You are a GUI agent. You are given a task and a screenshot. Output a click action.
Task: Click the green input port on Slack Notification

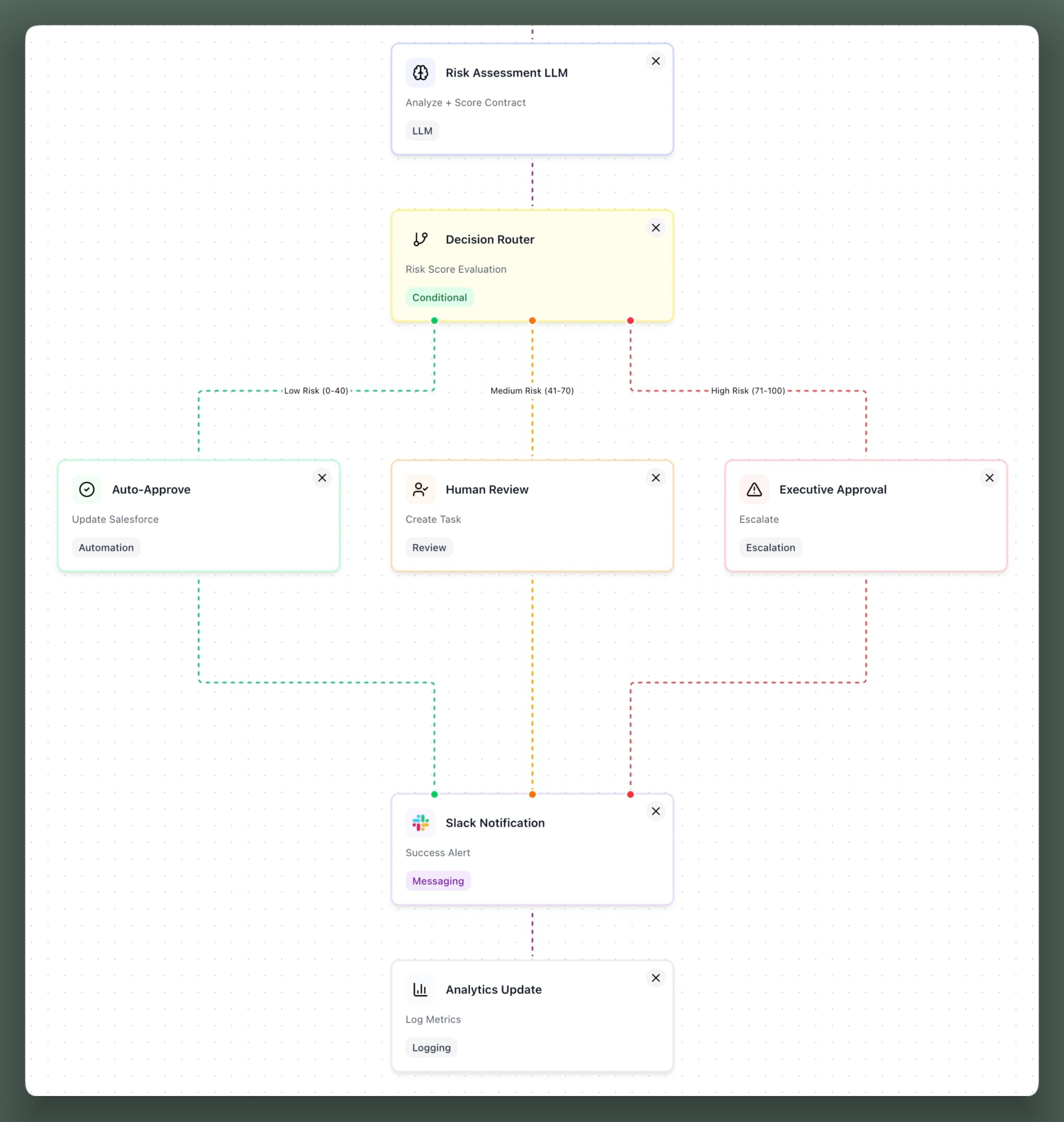pyautogui.click(x=434, y=794)
